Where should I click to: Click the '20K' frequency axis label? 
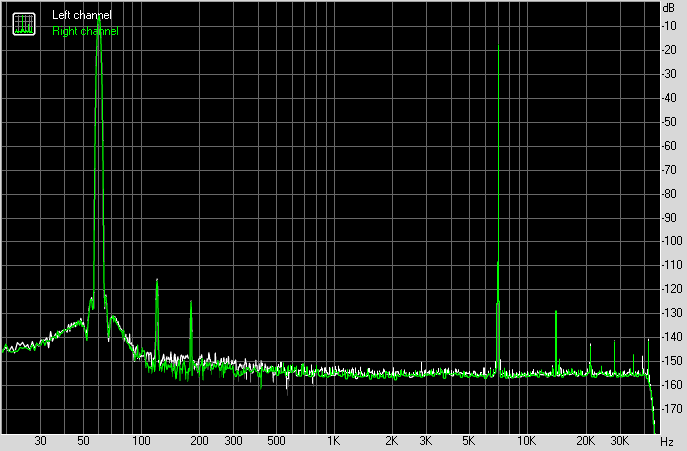585,441
